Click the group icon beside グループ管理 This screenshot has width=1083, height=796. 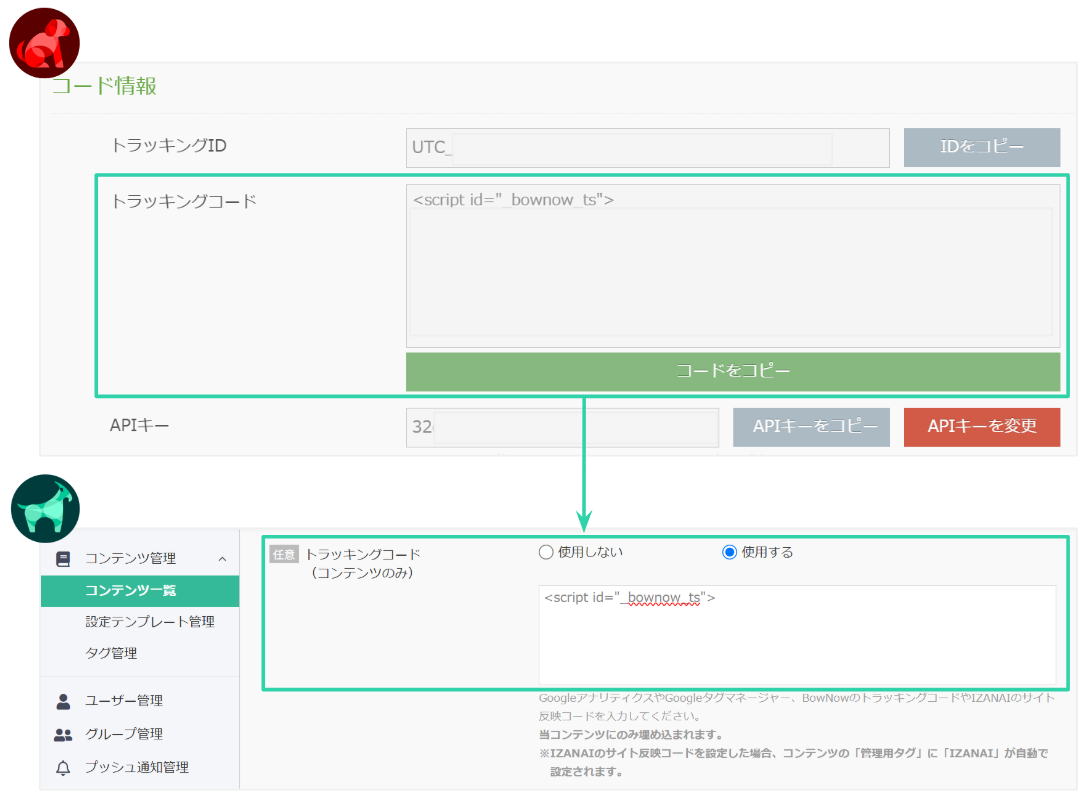pos(63,734)
